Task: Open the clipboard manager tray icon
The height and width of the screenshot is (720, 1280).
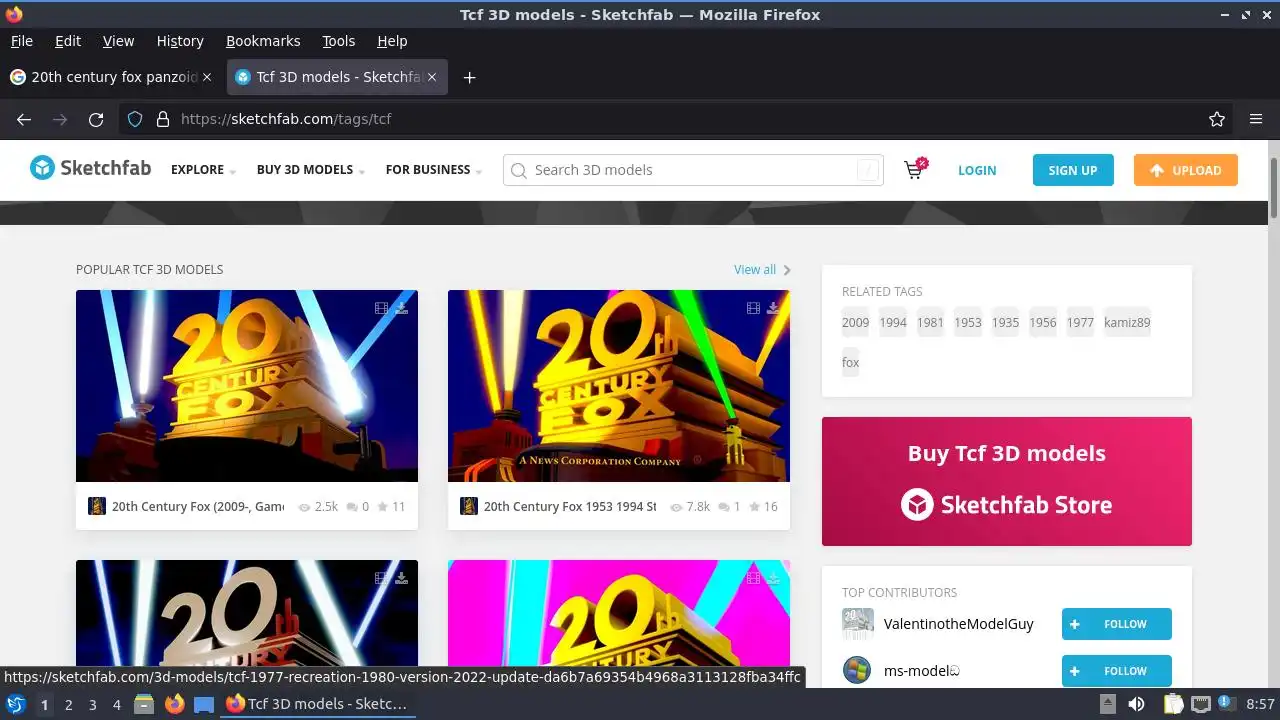Action: coord(1173,704)
